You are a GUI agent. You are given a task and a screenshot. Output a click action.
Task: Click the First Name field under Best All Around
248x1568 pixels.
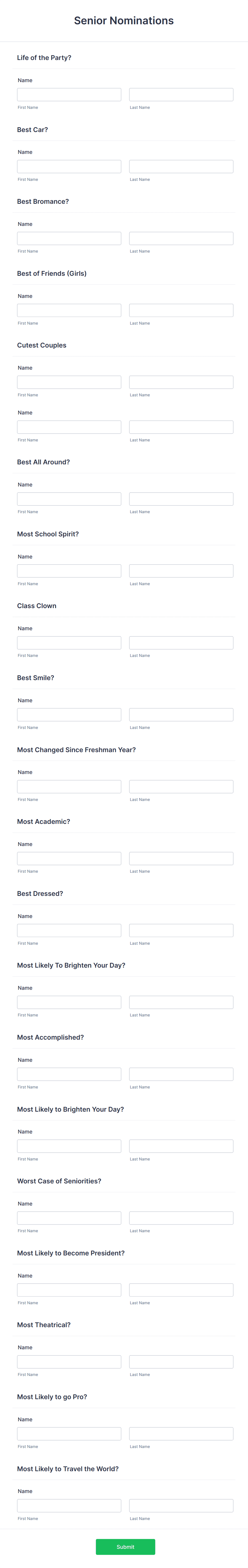pyautogui.click(x=69, y=498)
